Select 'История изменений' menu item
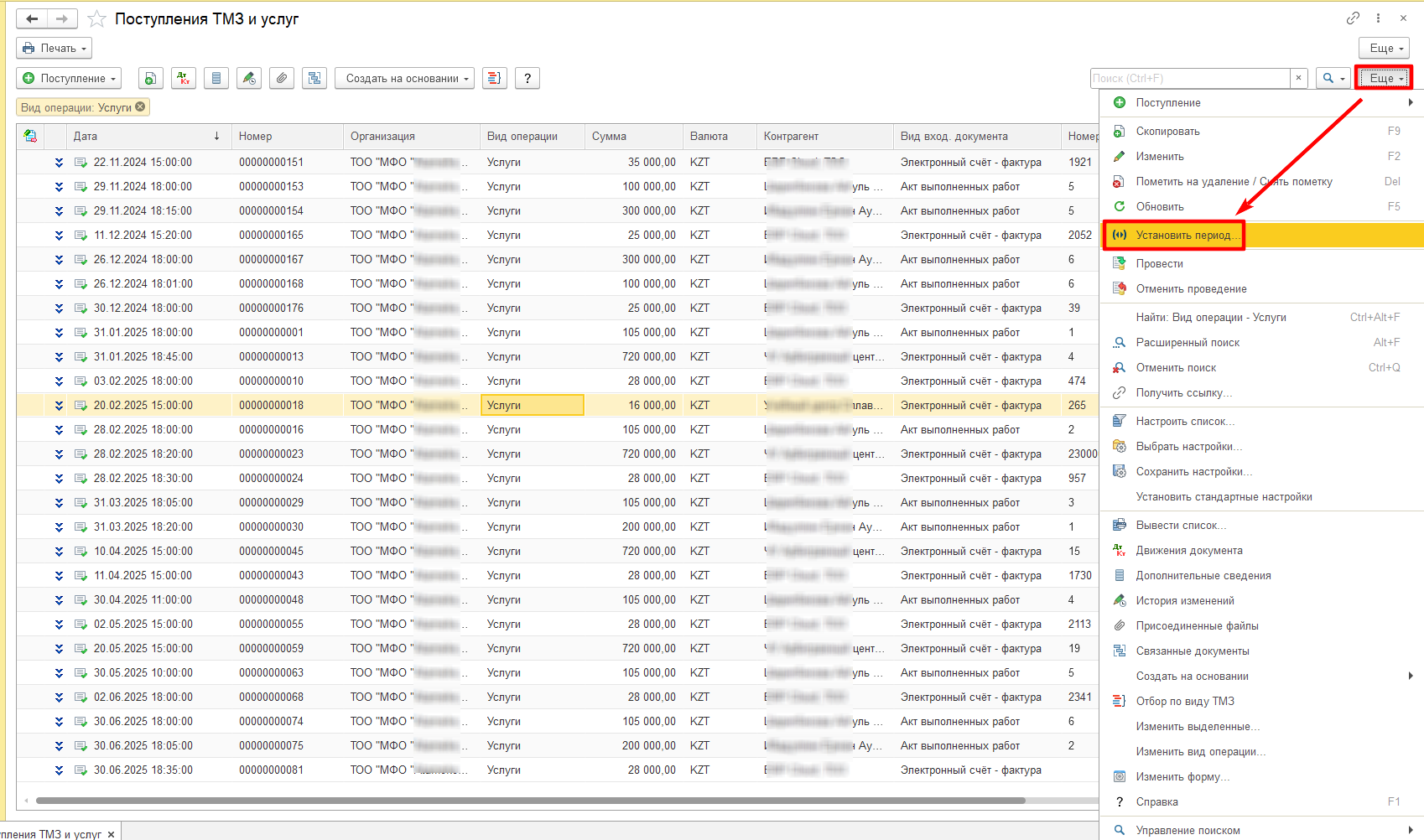Screen dimensions: 1424x840 (1261, 600)
